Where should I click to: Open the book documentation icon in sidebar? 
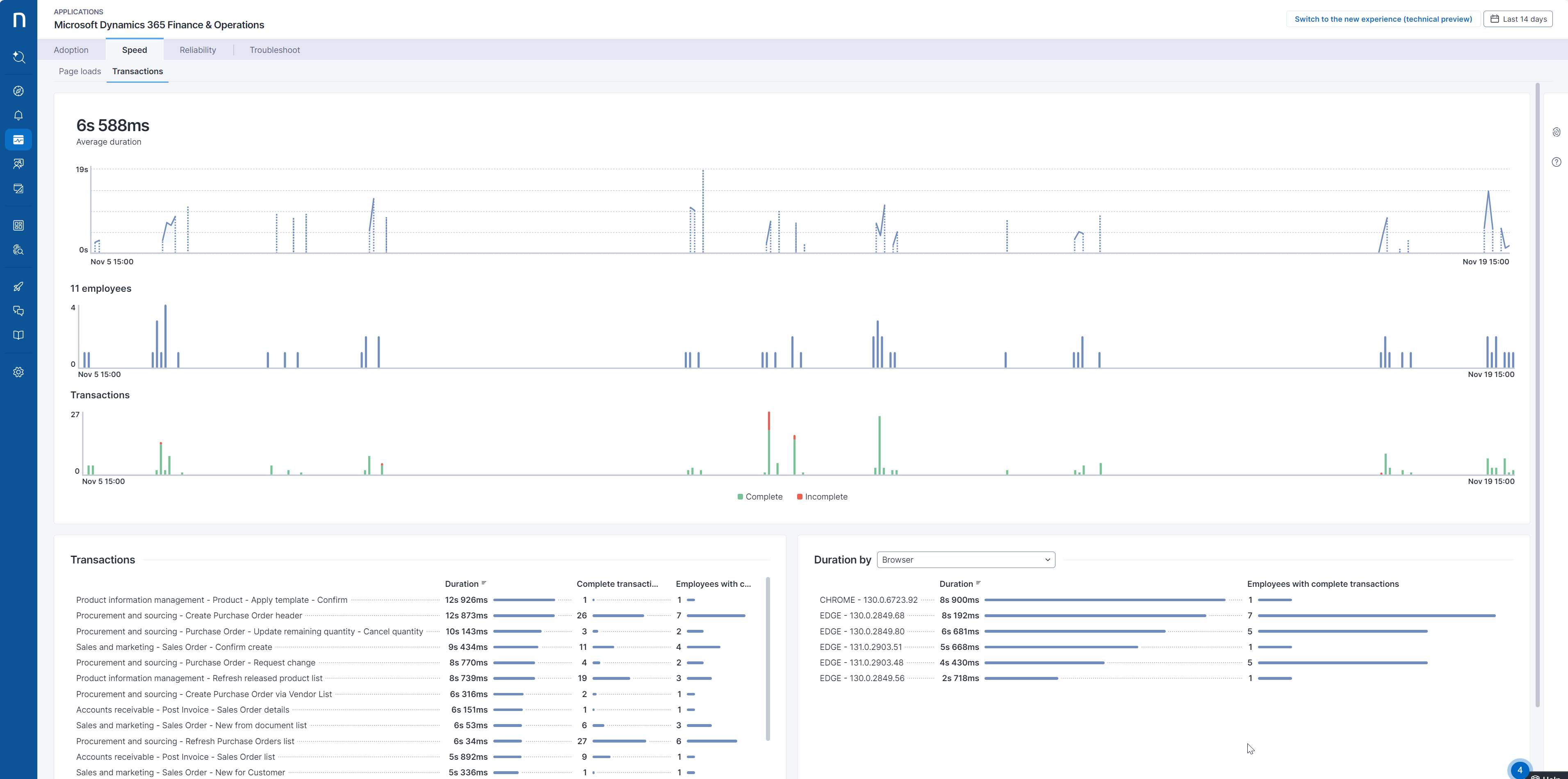(18, 335)
